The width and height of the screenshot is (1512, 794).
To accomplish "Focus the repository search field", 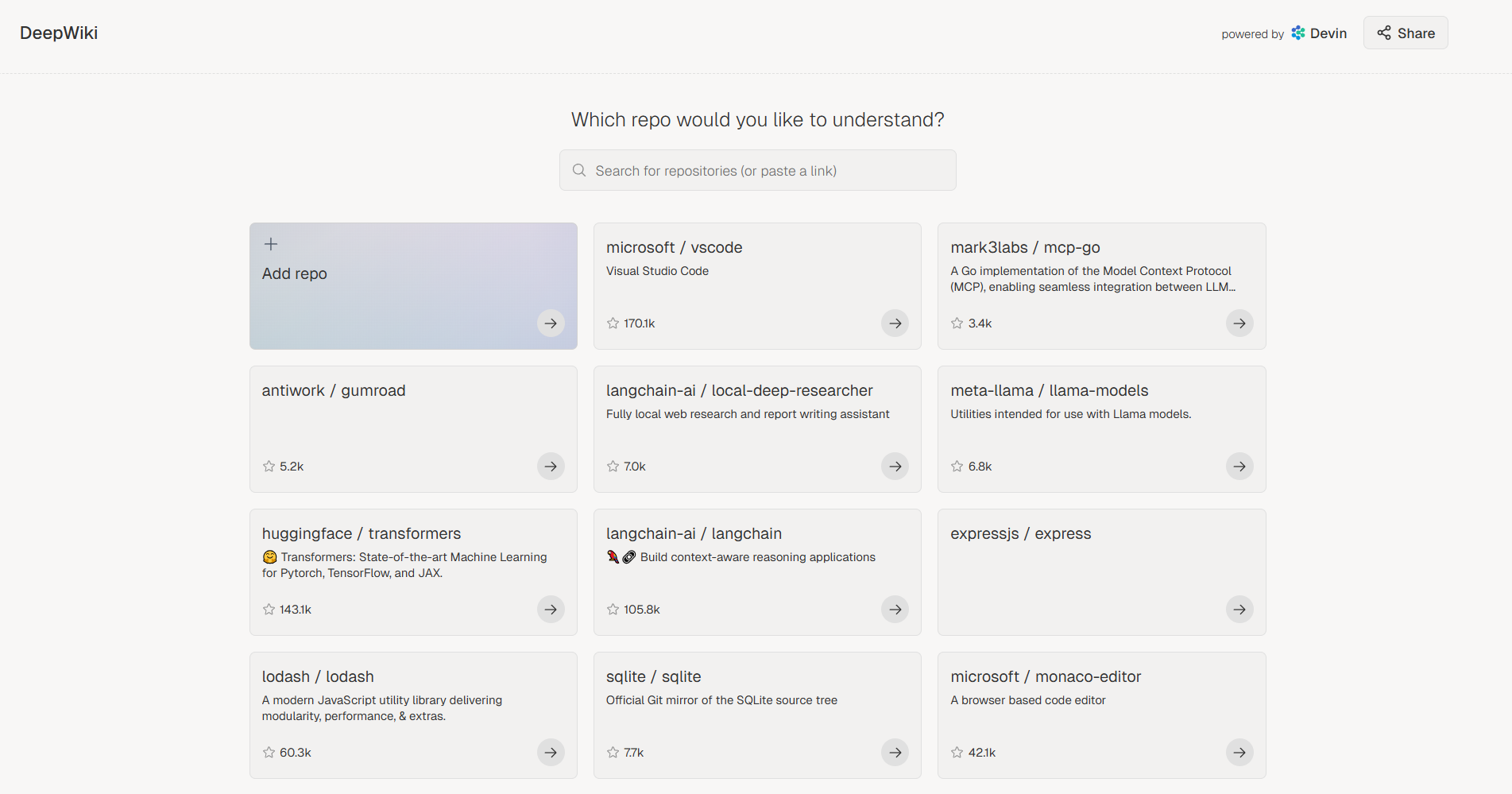I will tap(757, 170).
